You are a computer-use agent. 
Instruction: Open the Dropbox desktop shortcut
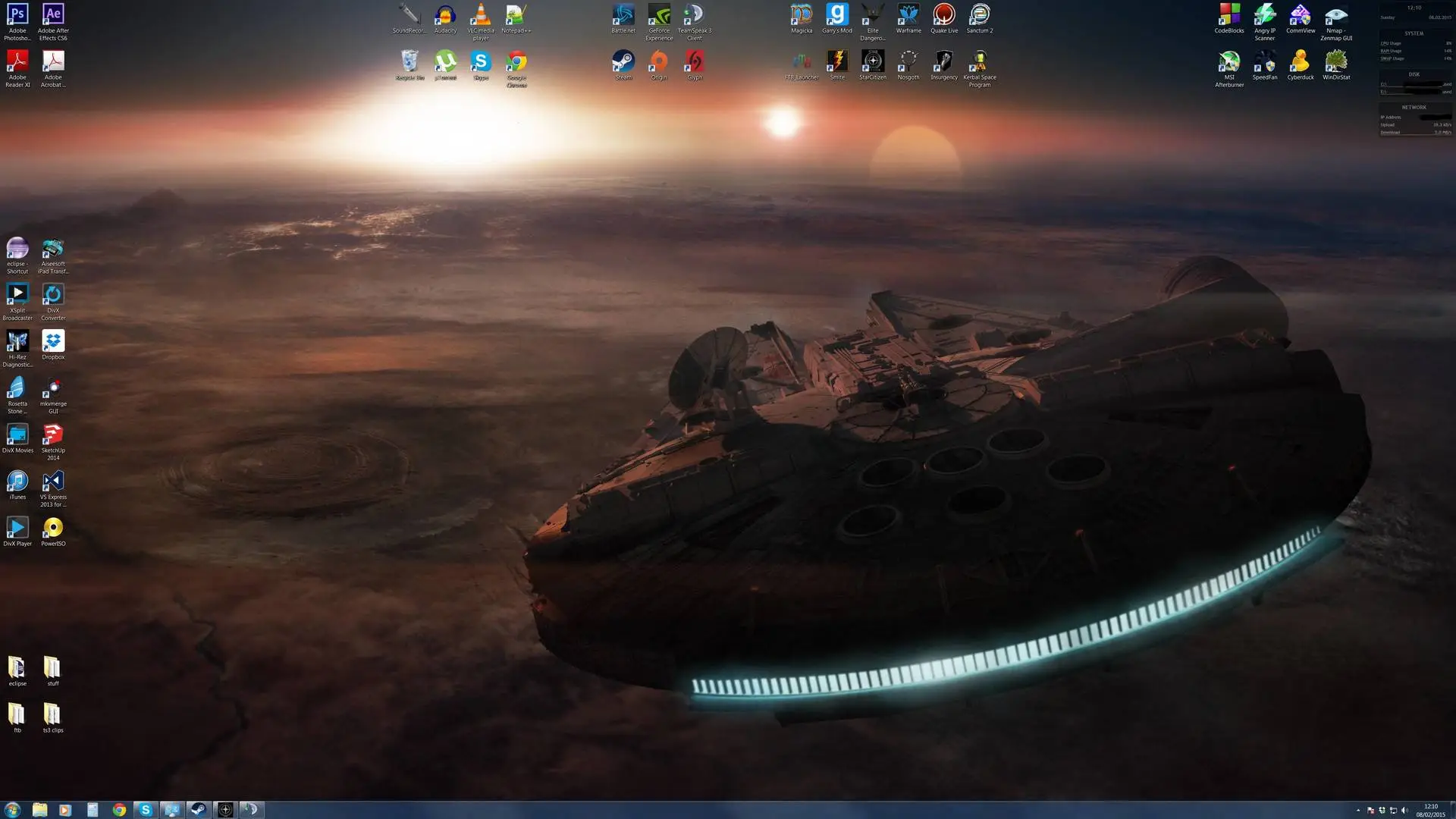53,345
